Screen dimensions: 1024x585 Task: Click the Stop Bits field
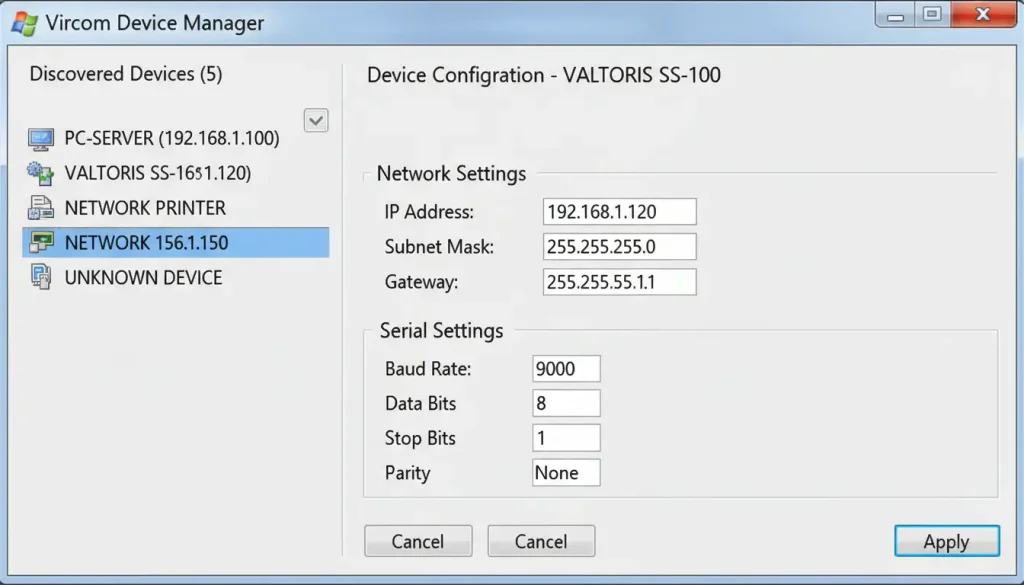(566, 438)
